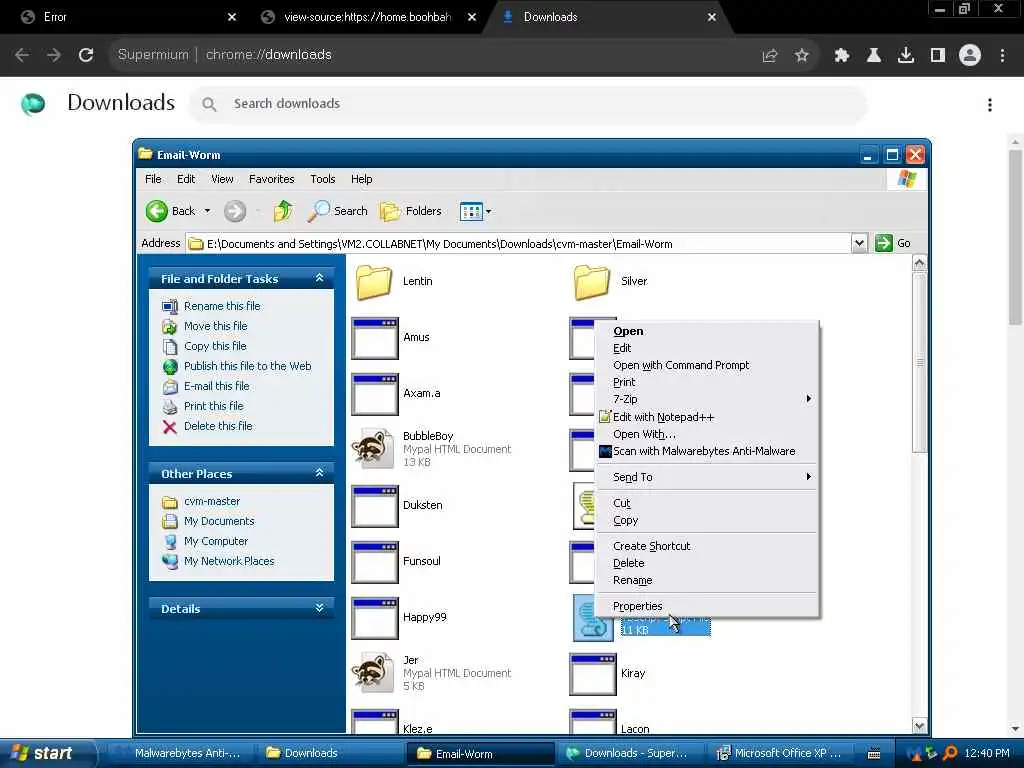Select the Happy99 file icon
1024x768 pixels.
(375, 618)
